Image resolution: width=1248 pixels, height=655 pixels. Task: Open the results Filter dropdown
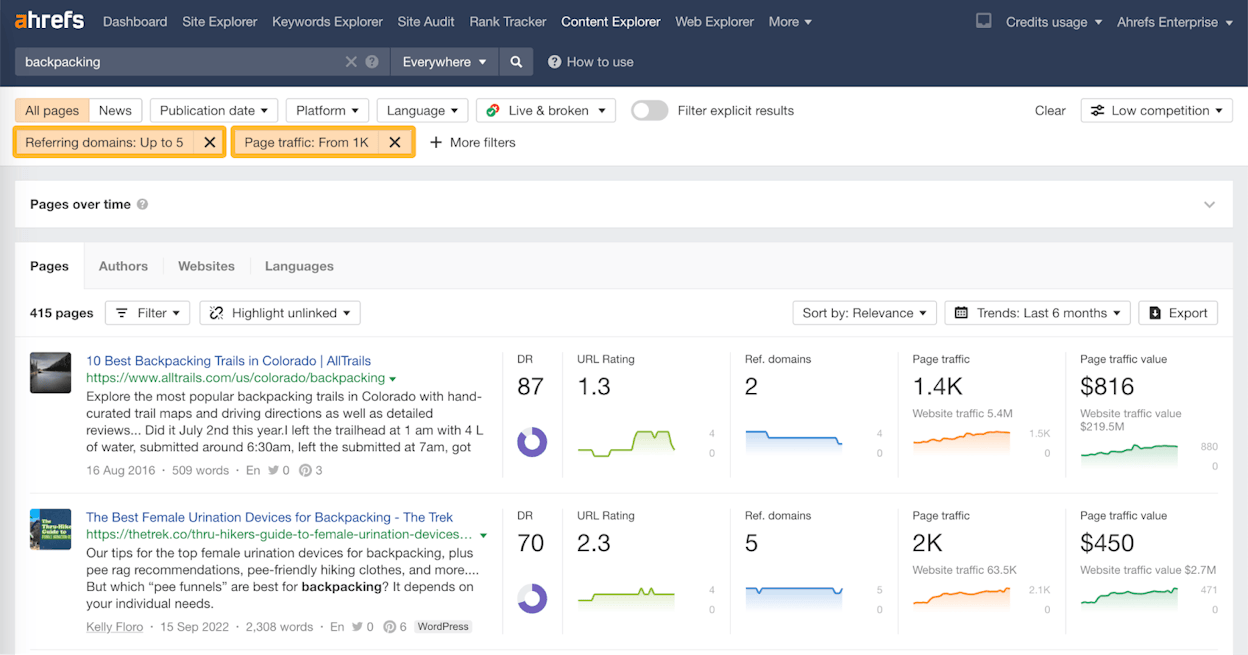coord(147,313)
